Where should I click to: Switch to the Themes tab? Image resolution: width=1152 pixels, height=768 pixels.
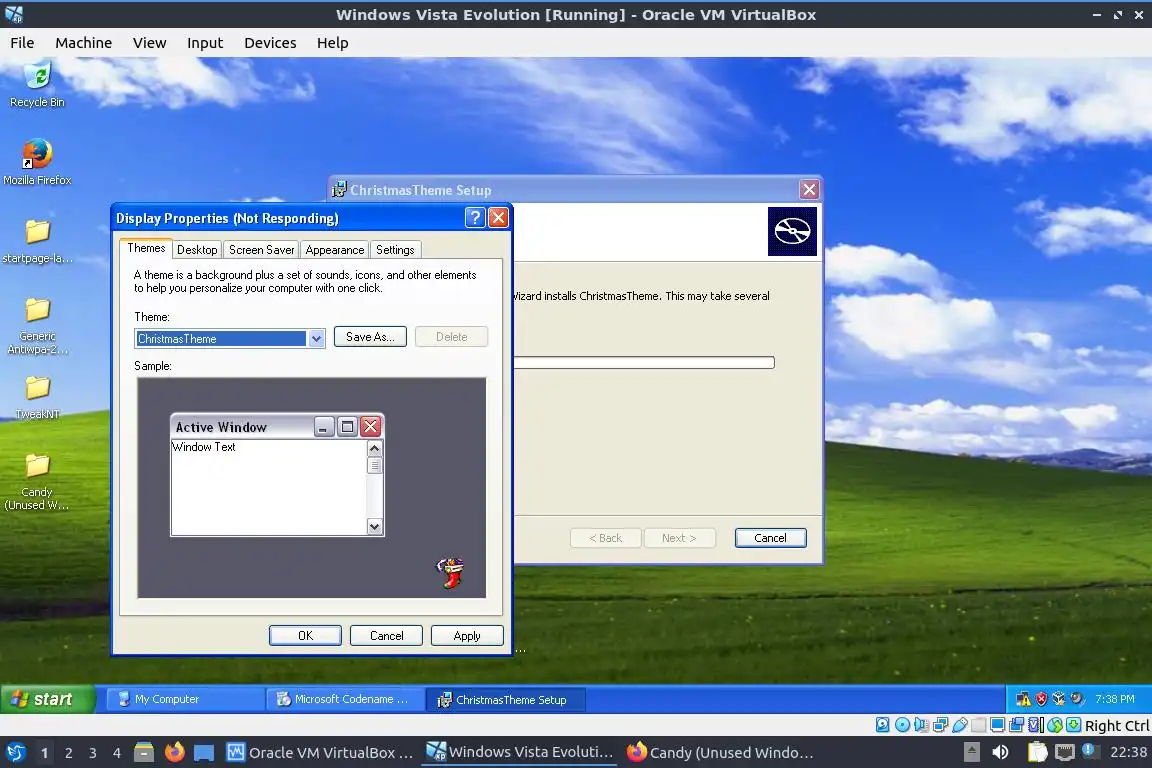pyautogui.click(x=146, y=248)
